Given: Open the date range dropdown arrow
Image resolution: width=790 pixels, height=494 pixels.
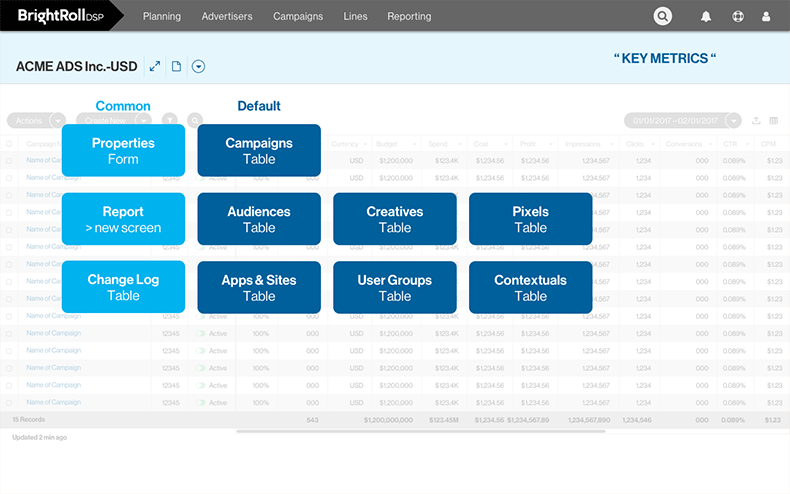Looking at the screenshot, I should pos(734,120).
